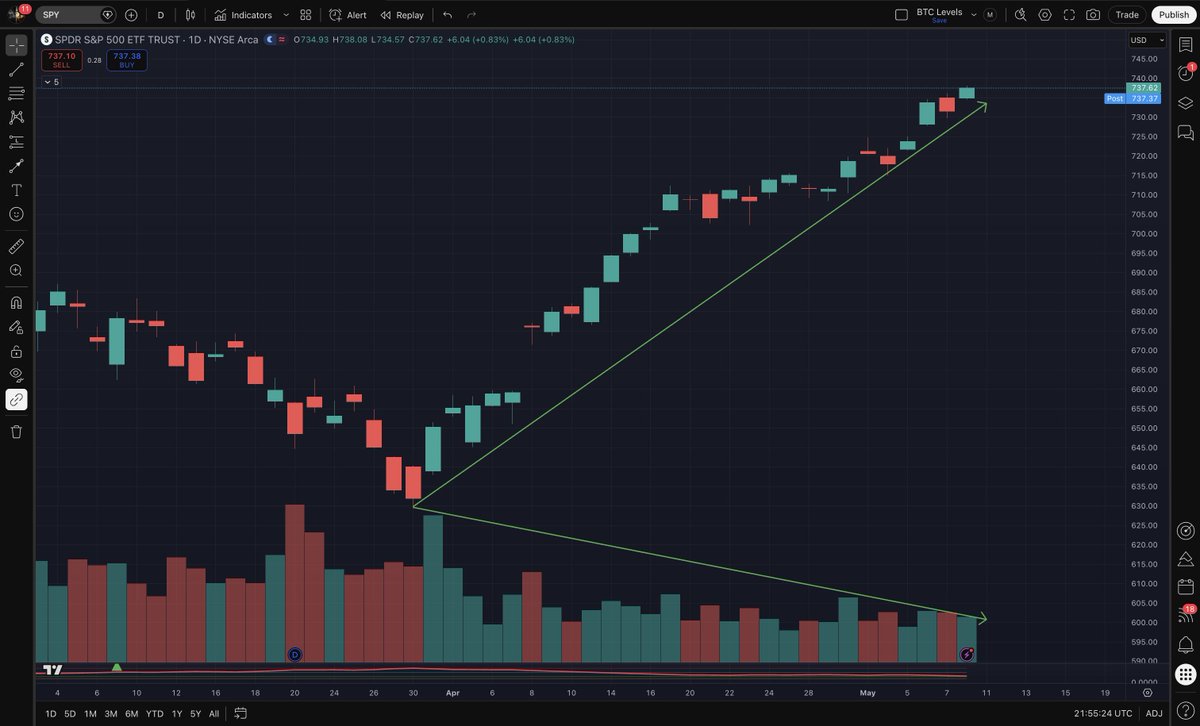Screen dimensions: 1200x726
Task: Open indicator templates grid icon
Action: tap(305, 15)
